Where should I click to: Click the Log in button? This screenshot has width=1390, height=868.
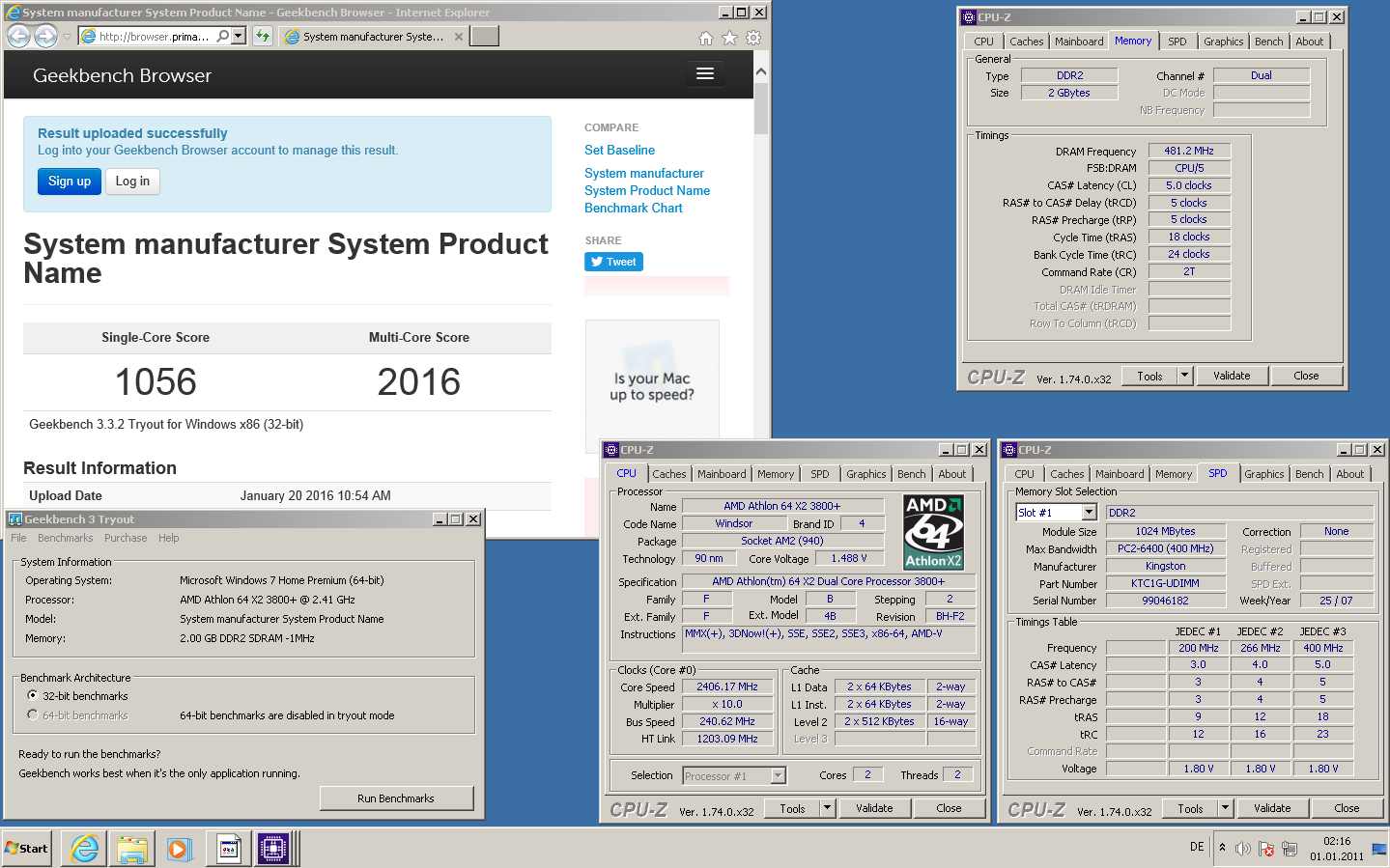click(132, 182)
